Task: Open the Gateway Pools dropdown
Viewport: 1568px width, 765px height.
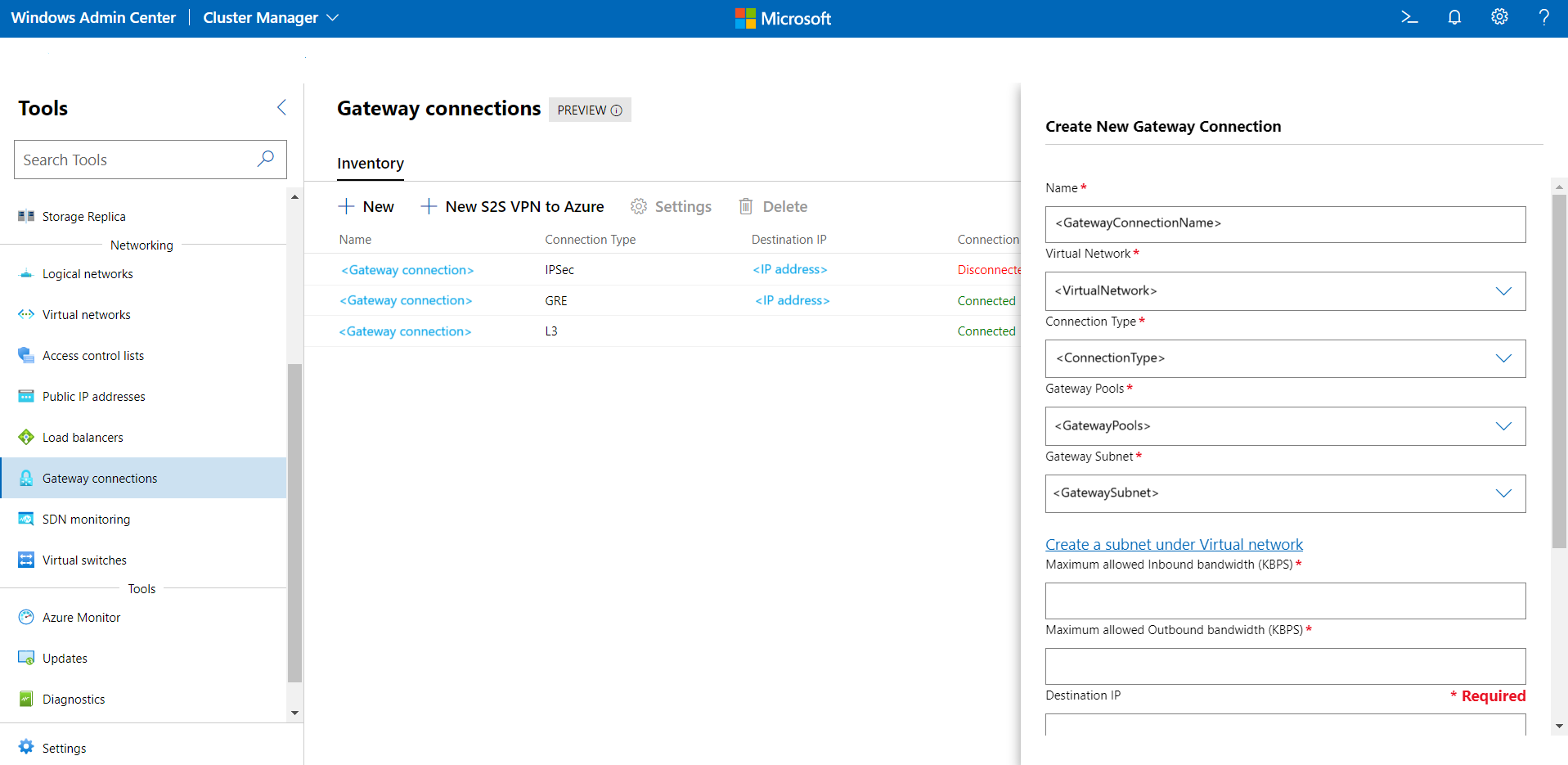Action: coord(1503,426)
